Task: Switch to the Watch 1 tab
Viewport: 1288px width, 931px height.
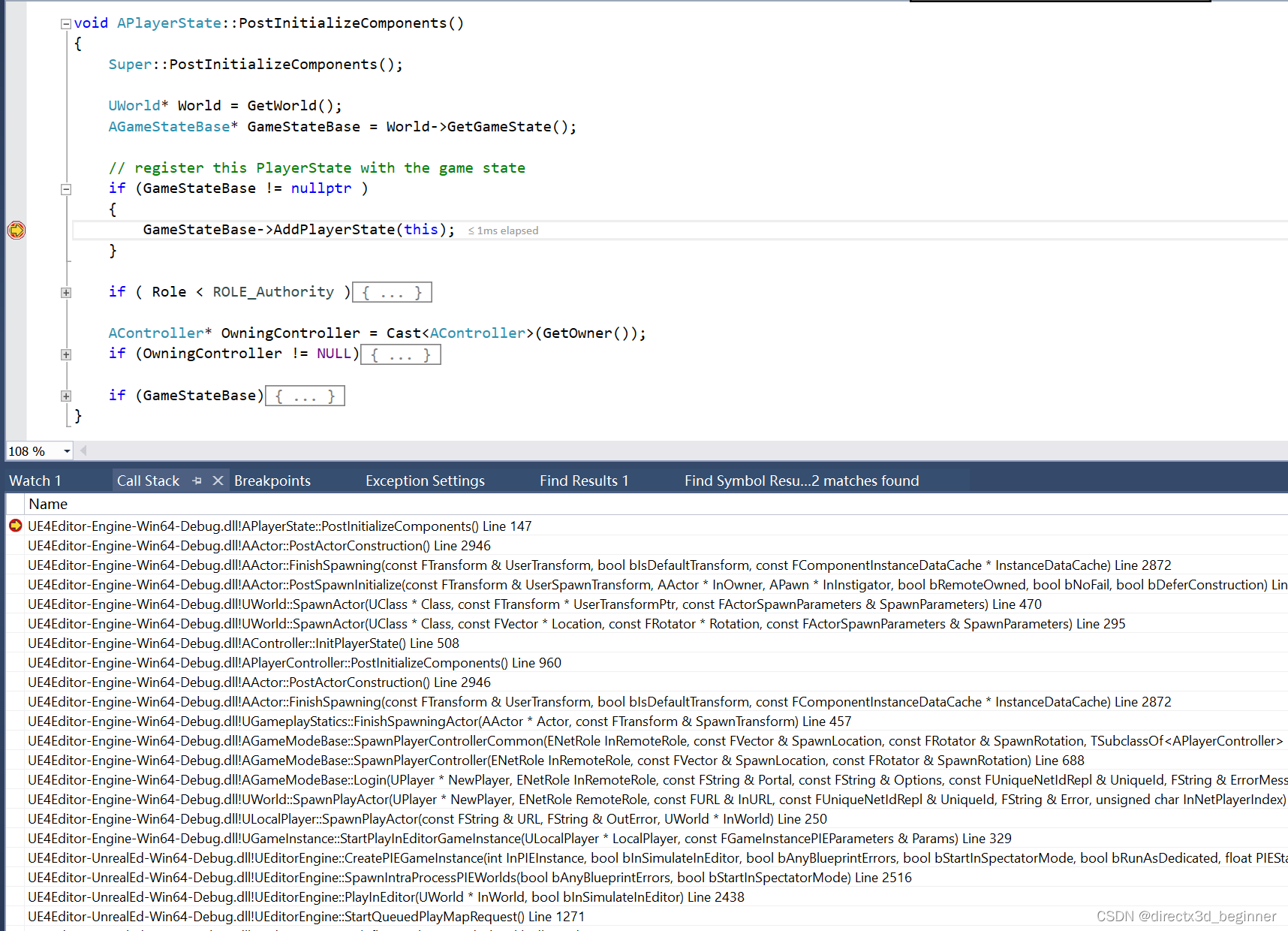Action: (x=35, y=481)
